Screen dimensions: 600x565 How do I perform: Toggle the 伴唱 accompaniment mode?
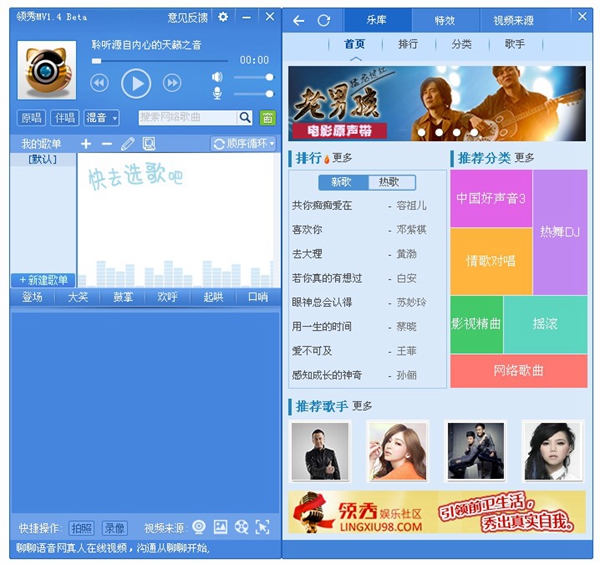click(64, 118)
